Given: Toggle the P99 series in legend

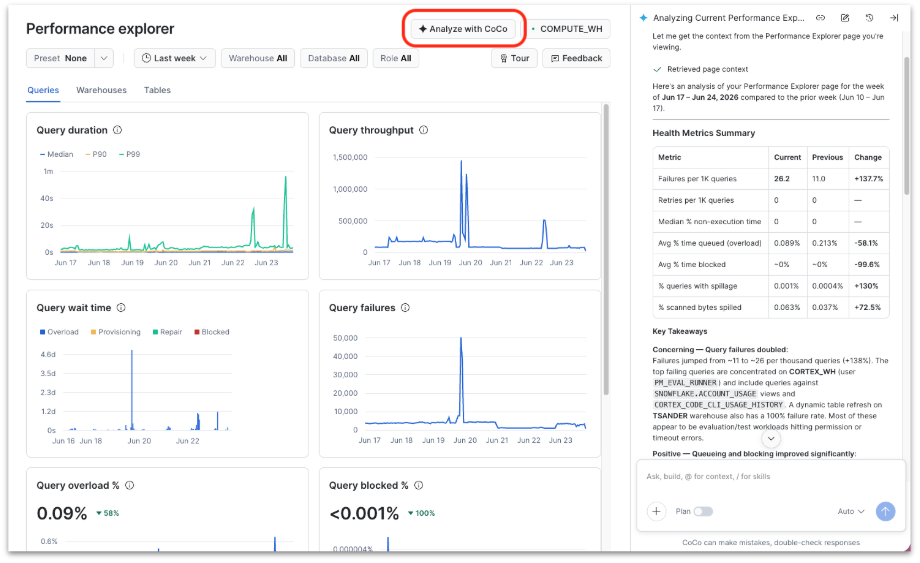Looking at the screenshot, I should pyautogui.click(x=130, y=154).
